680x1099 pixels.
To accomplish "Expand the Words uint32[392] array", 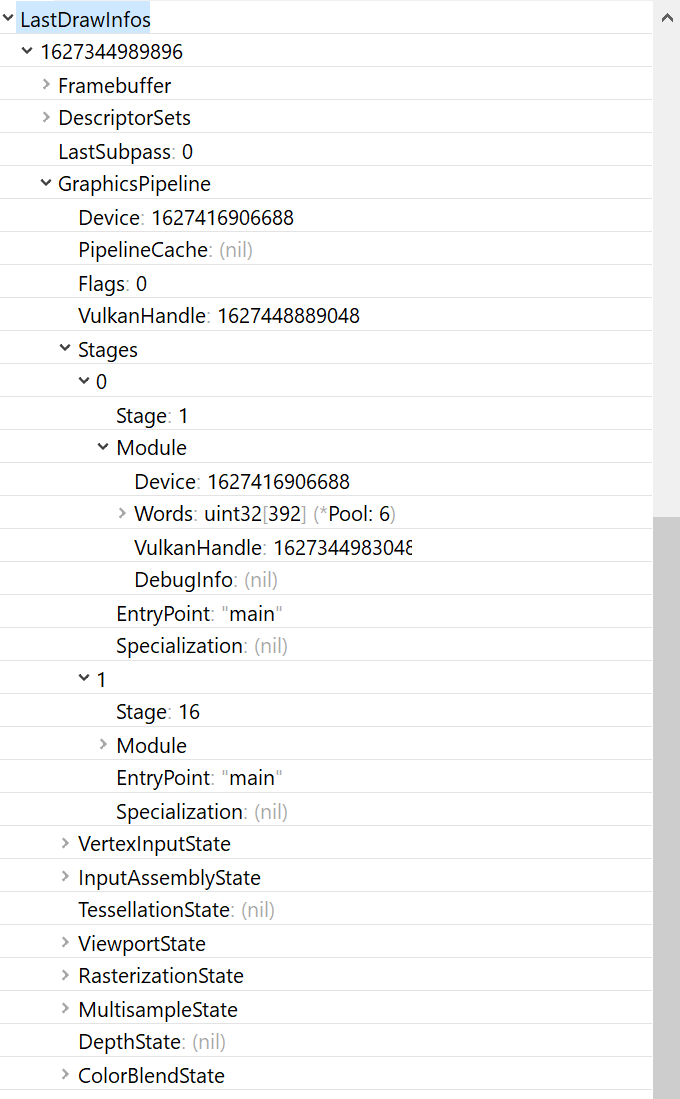I will click(122, 513).
